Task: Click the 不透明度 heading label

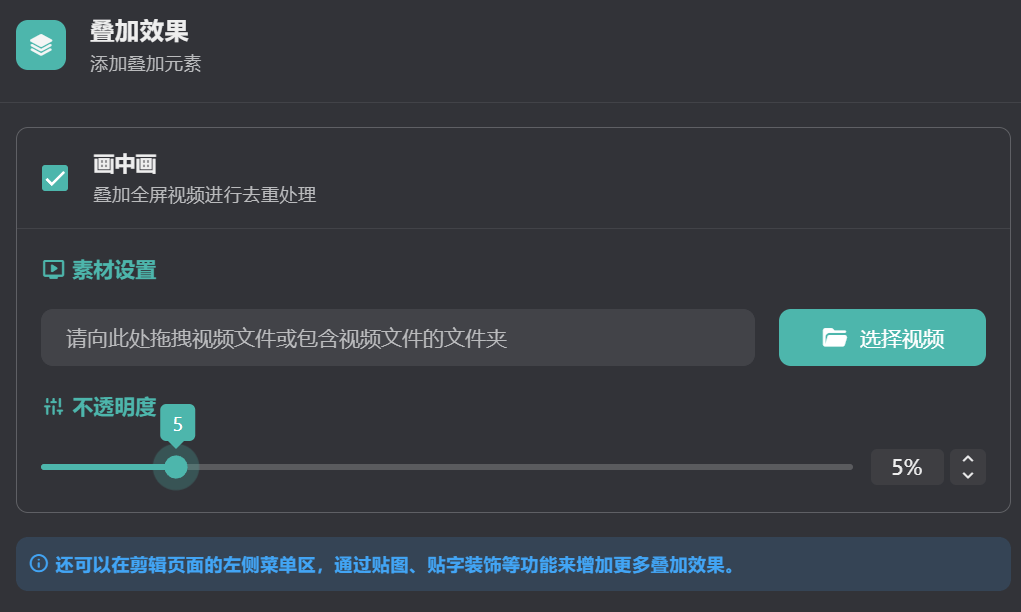Action: [114, 406]
